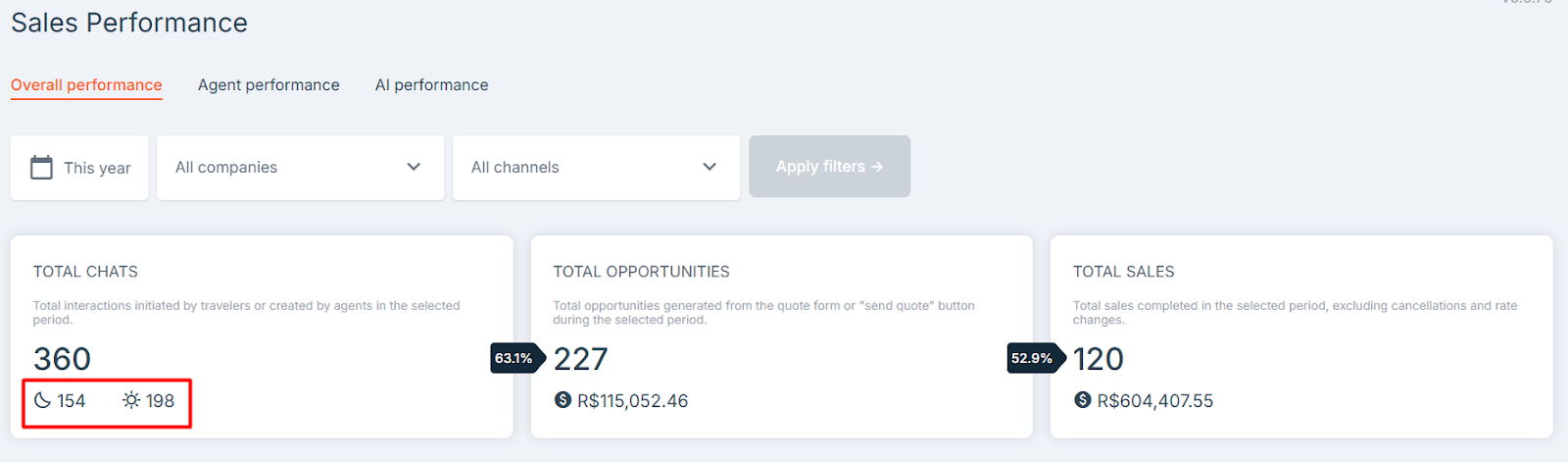Viewport: 1568px width, 462px height.
Task: Click the sun icon for daytime chats
Action: click(131, 400)
